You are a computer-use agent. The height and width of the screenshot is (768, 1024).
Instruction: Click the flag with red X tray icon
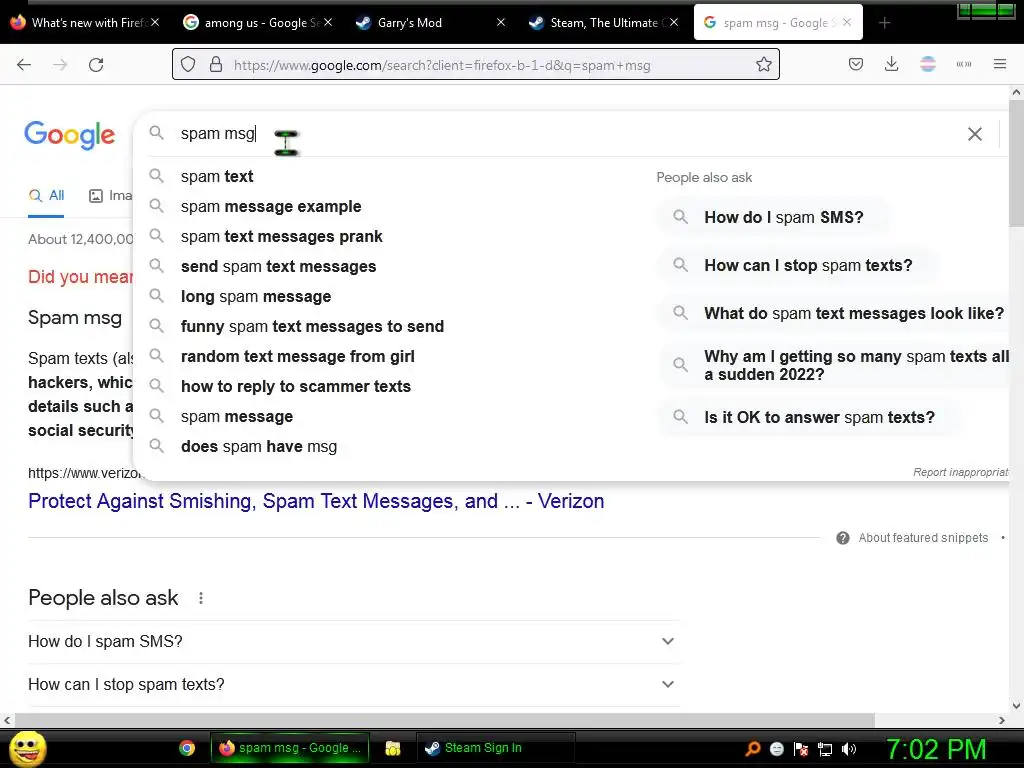coord(801,749)
